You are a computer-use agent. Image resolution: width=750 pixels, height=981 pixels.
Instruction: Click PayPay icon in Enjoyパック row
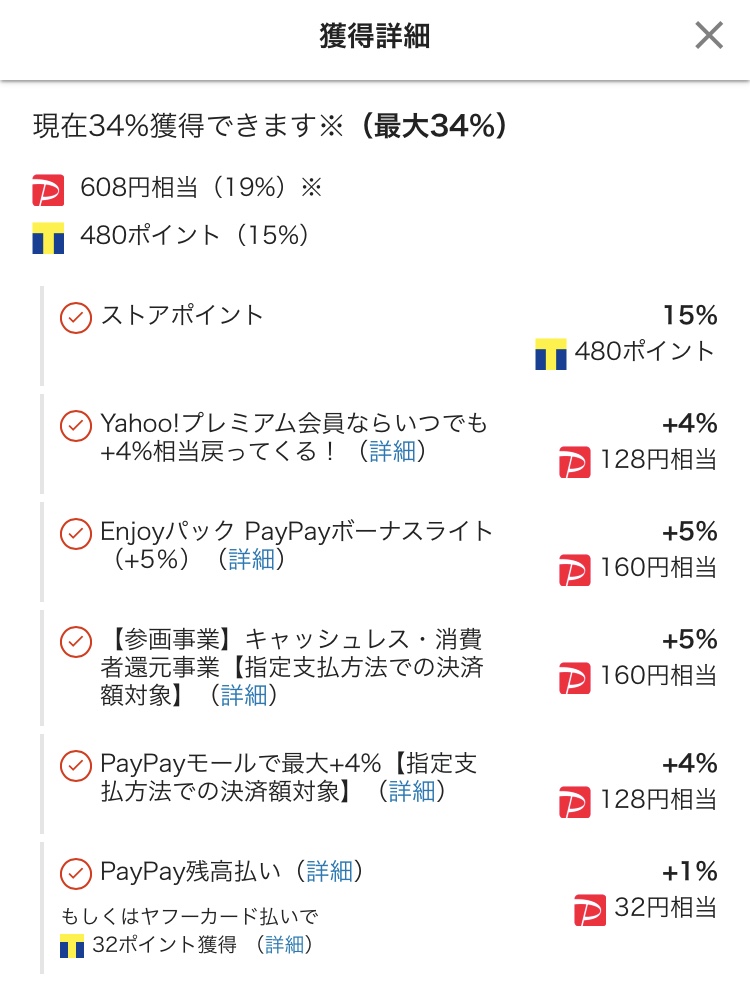pyautogui.click(x=574, y=570)
